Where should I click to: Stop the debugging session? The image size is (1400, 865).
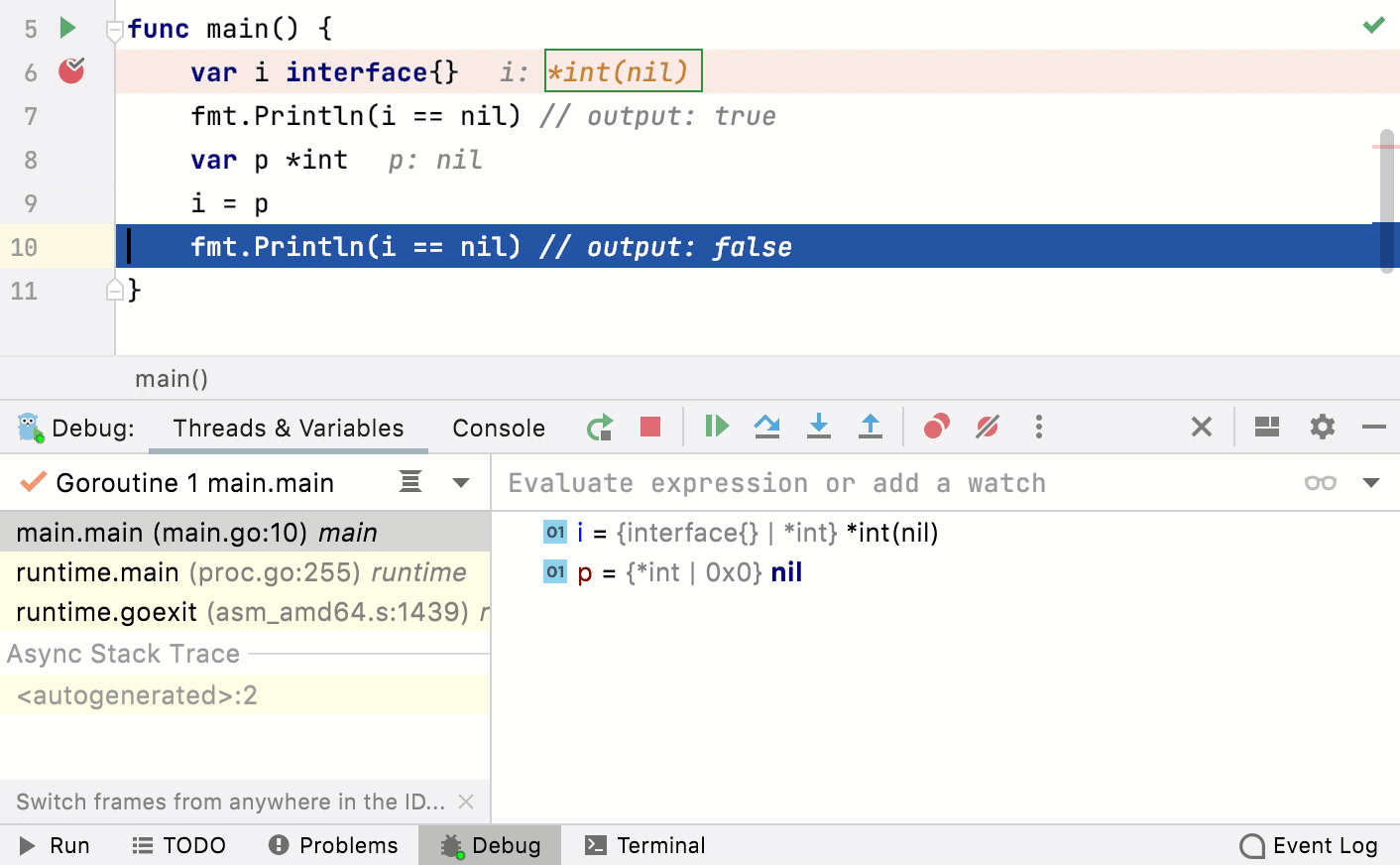650,427
